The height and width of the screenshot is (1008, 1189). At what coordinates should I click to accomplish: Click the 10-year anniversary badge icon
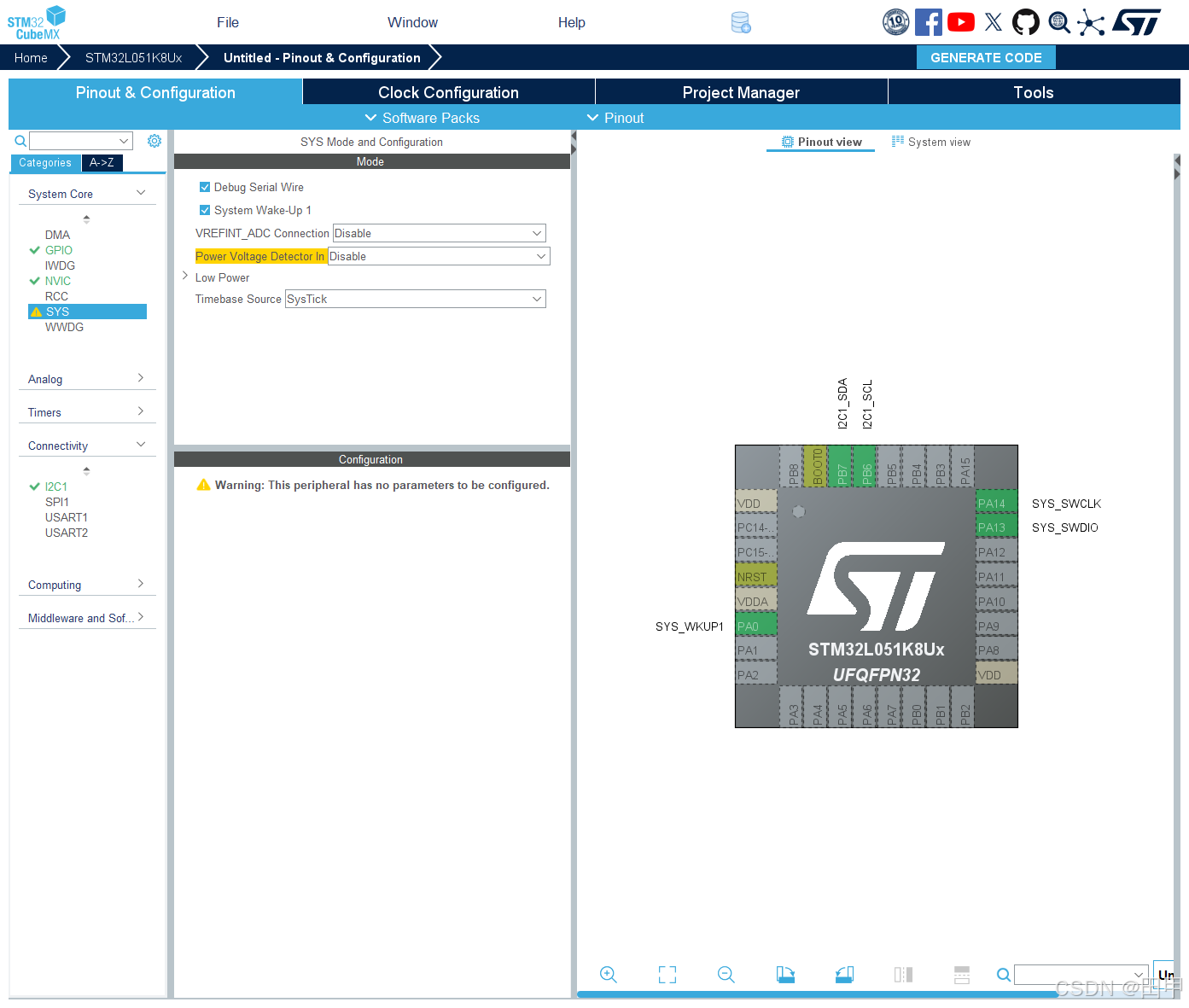point(895,22)
